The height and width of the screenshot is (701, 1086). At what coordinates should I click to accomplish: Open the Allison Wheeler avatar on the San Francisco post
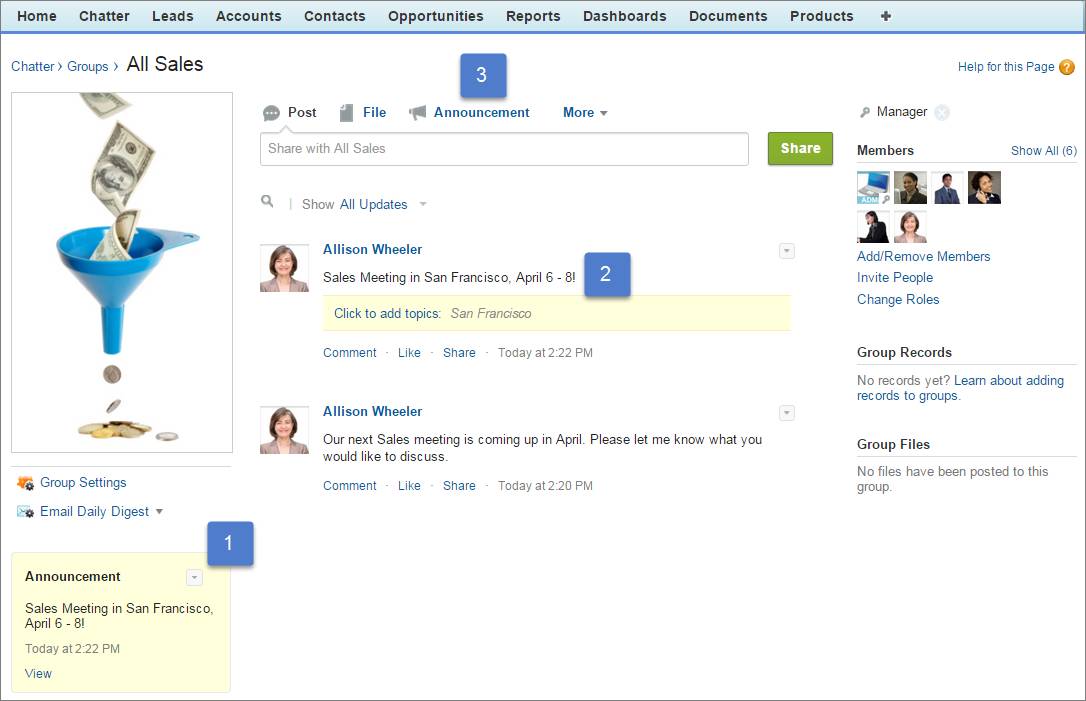coord(284,268)
